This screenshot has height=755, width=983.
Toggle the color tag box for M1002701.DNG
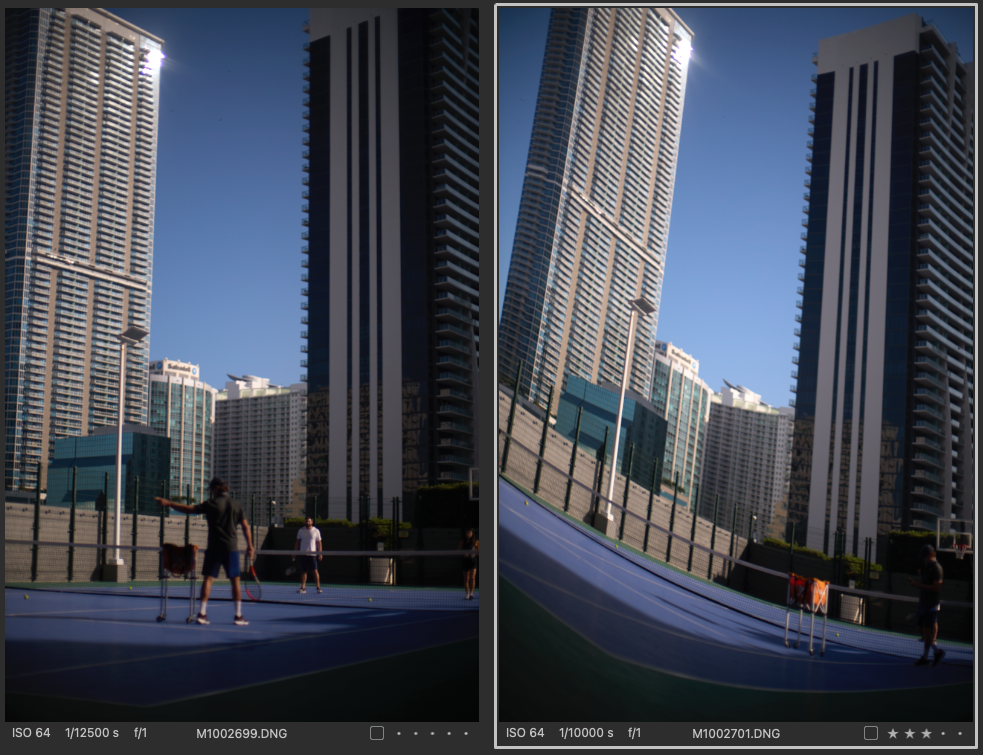coord(871,733)
